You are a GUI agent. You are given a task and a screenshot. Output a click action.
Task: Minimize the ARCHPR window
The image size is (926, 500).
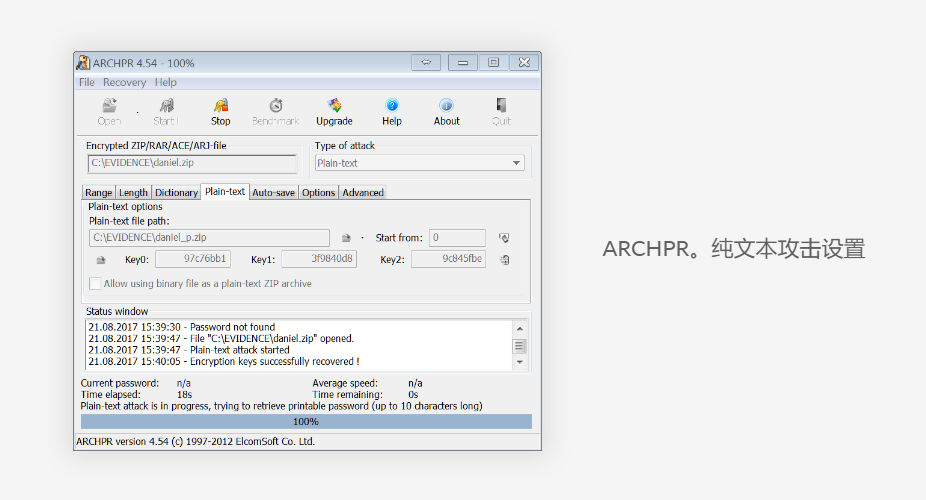tap(462, 62)
